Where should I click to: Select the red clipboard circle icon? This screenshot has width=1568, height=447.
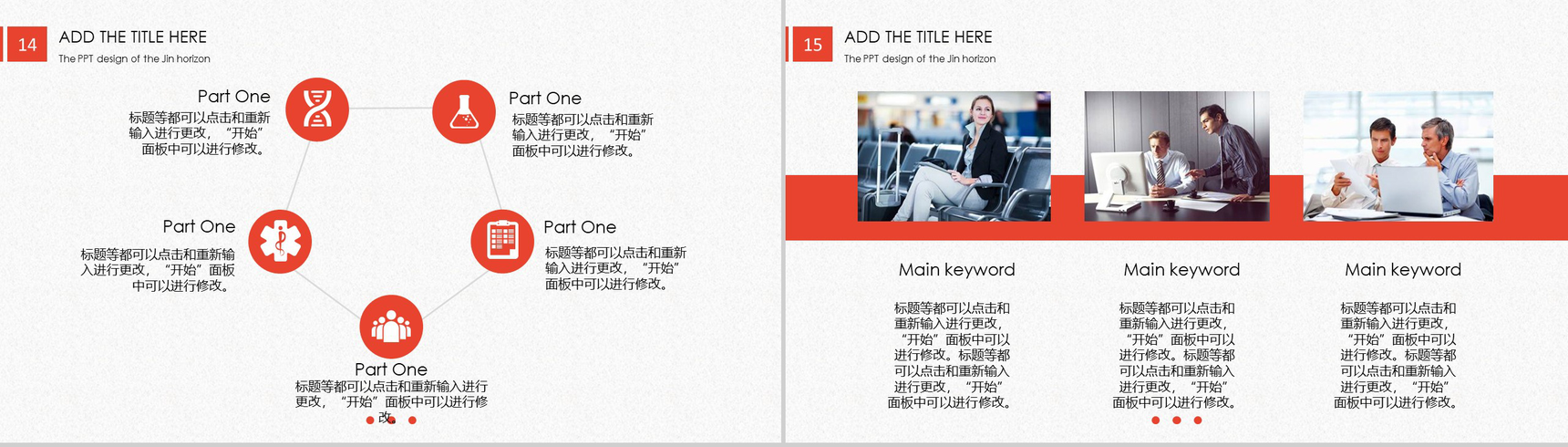pyautogui.click(x=502, y=242)
